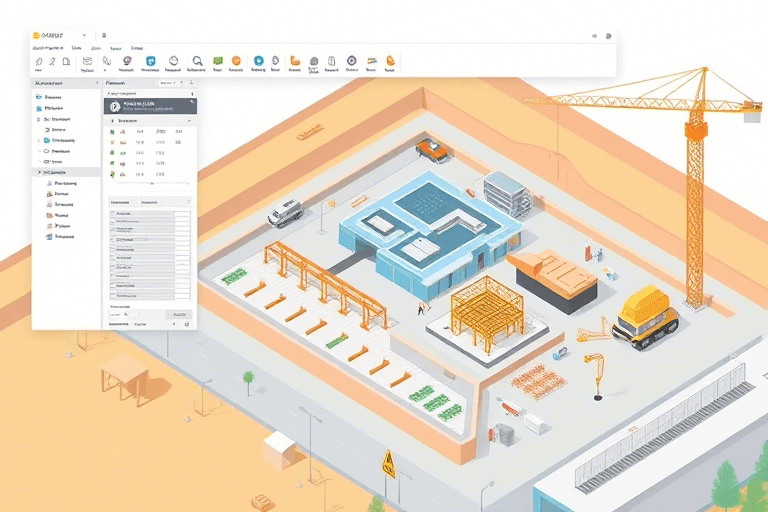The width and height of the screenshot is (768, 512).
Task: Select the orange icon at toolbar's far right
Action: click(x=391, y=61)
